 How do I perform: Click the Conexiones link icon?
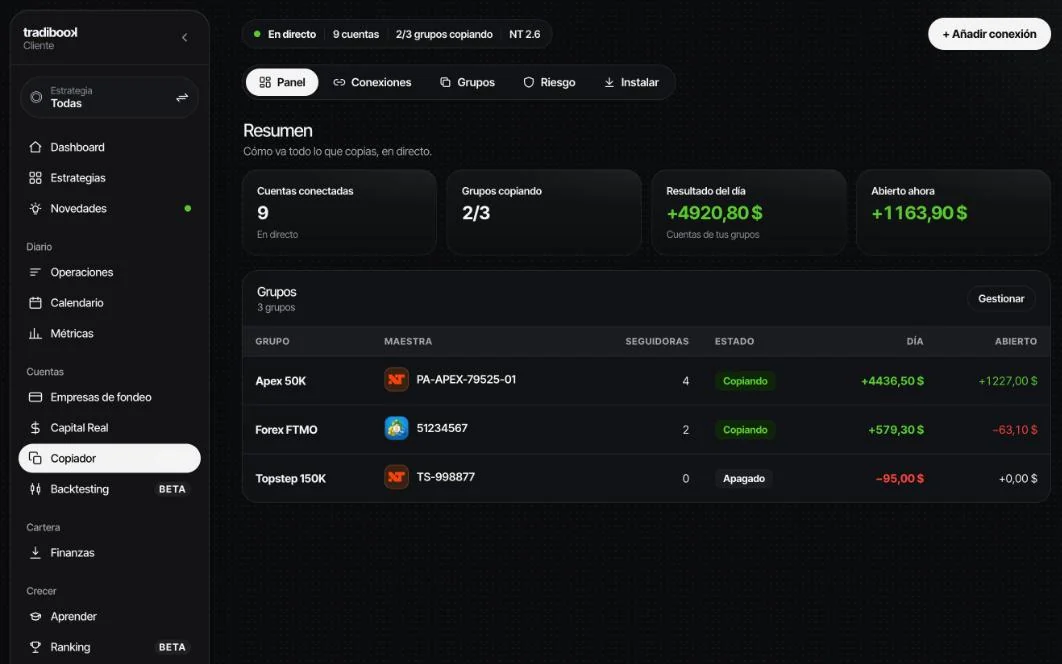coord(339,82)
